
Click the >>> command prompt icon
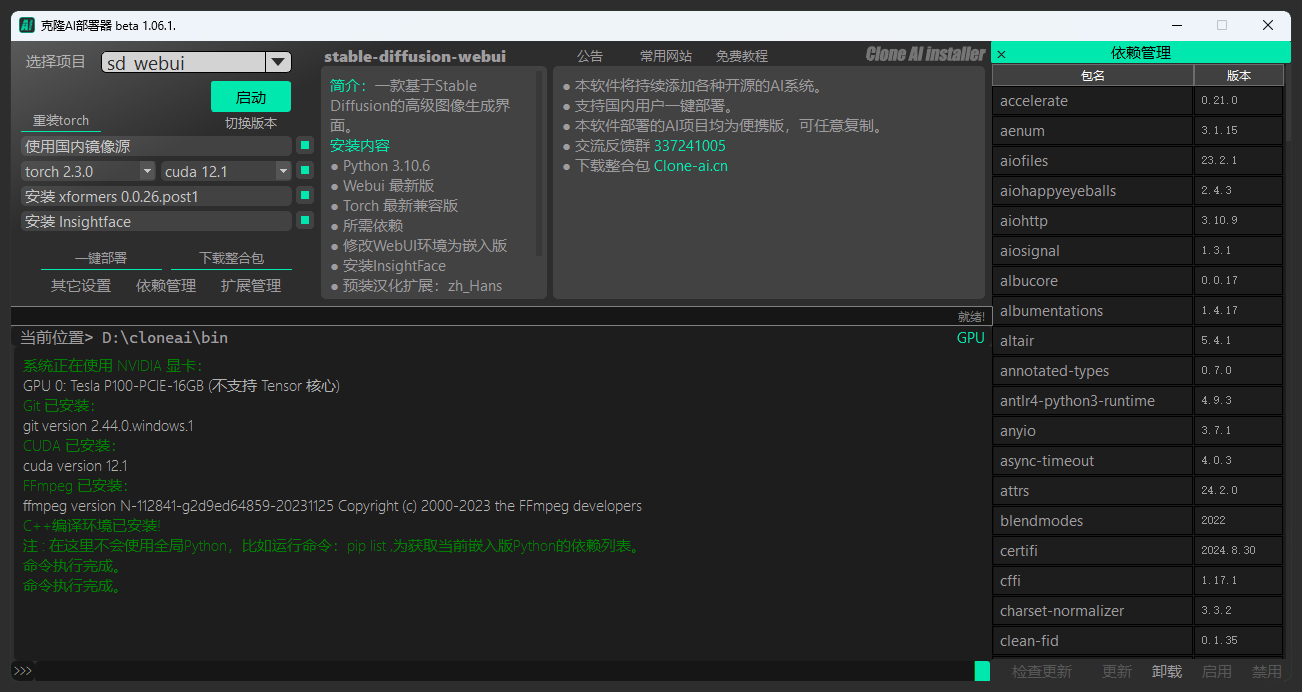pyautogui.click(x=23, y=671)
